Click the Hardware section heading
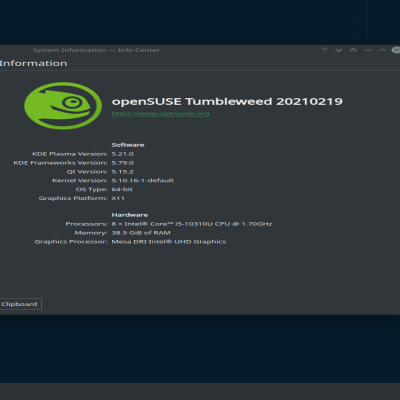 (130, 215)
